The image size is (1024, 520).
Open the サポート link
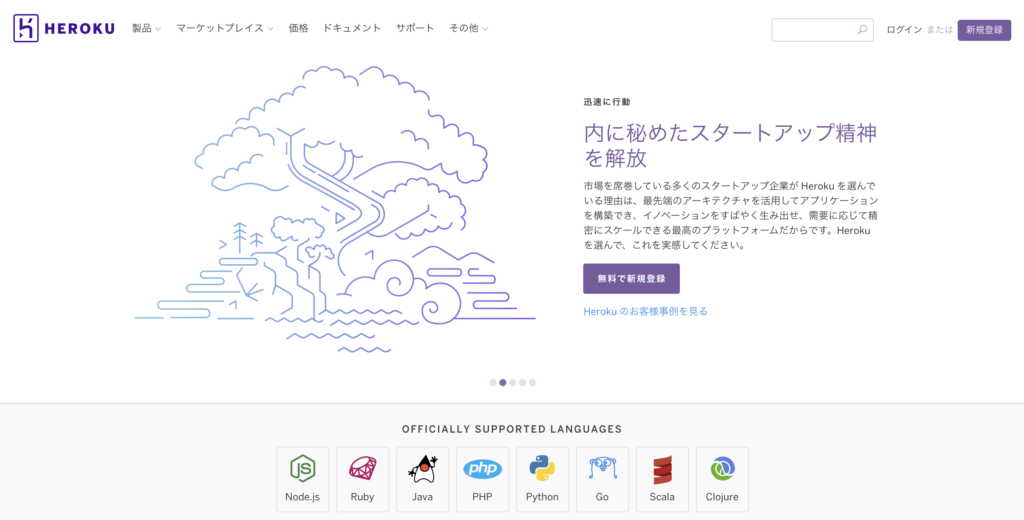[415, 29]
